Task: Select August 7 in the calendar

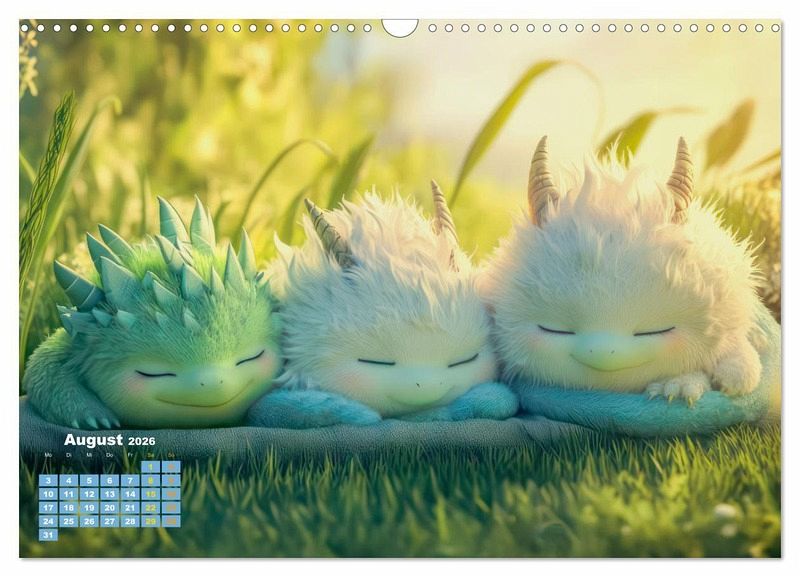Action: [130, 481]
